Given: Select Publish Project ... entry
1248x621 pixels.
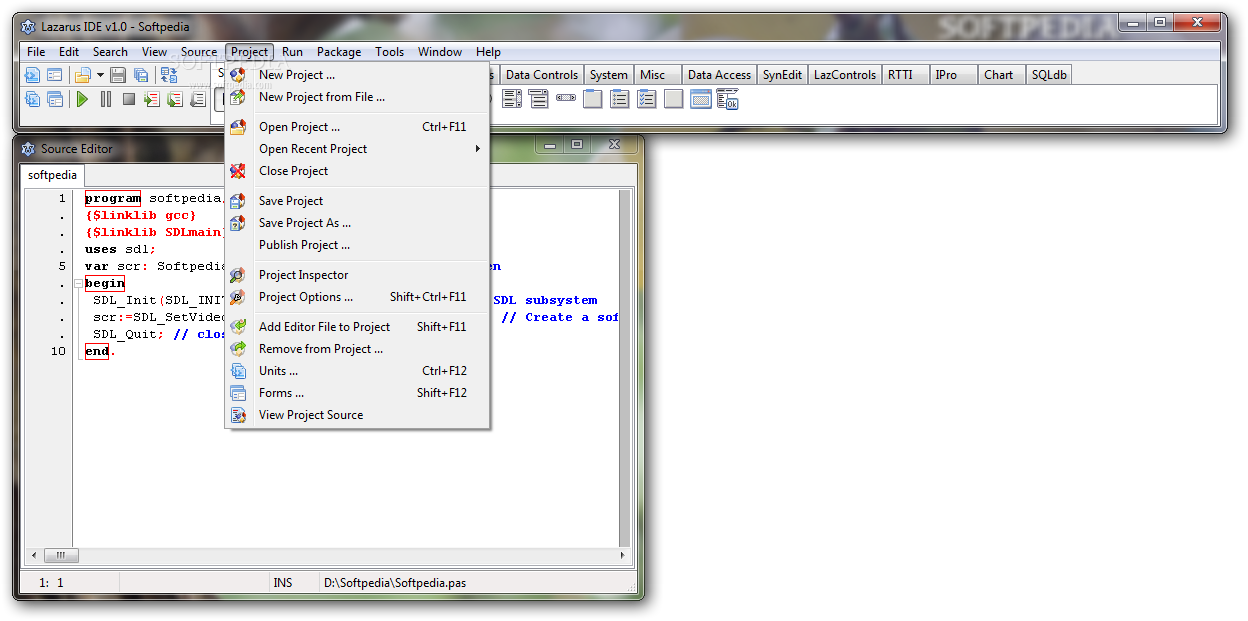Looking at the screenshot, I should pyautogui.click(x=358, y=245).
